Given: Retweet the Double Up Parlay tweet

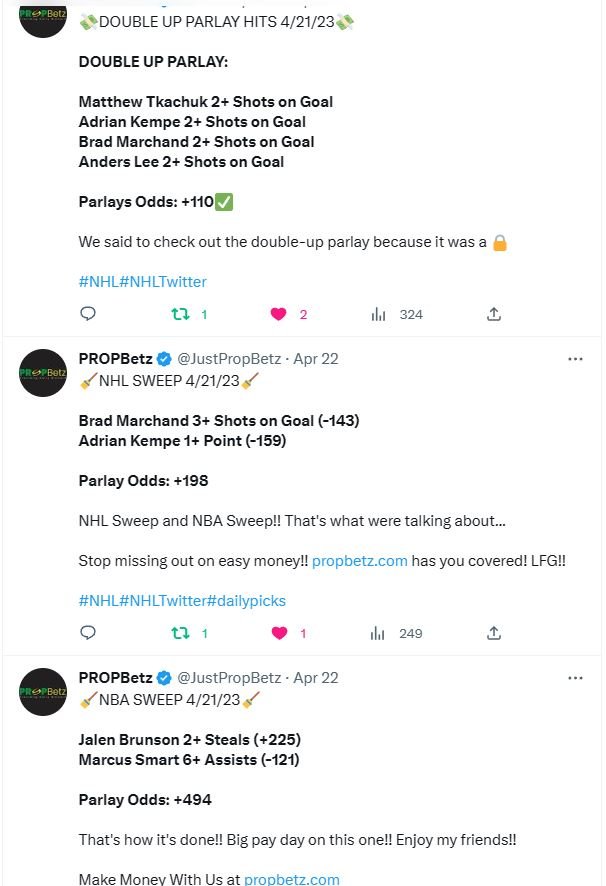Looking at the screenshot, I should 181,314.
